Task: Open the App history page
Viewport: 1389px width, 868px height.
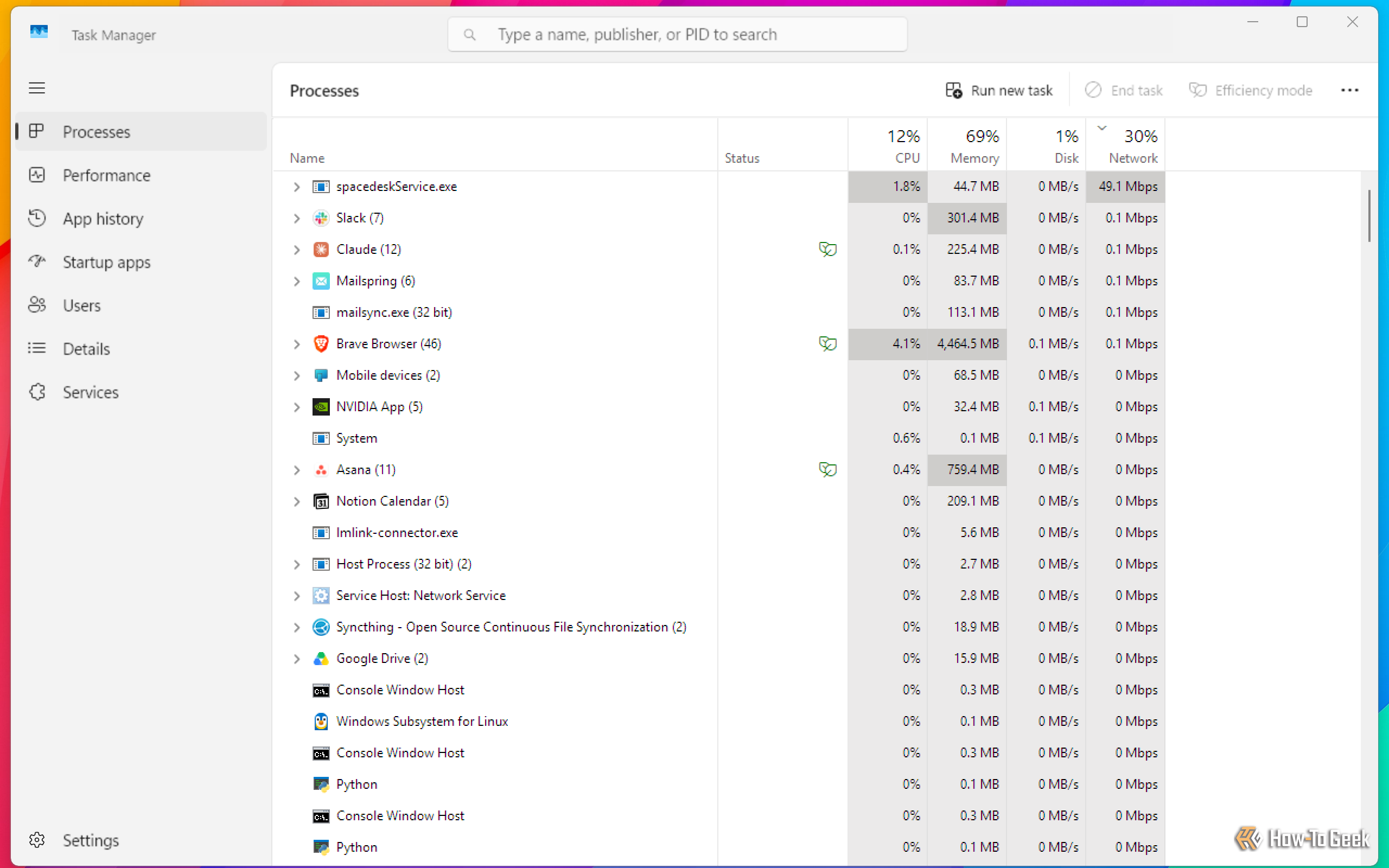Action: click(141, 219)
